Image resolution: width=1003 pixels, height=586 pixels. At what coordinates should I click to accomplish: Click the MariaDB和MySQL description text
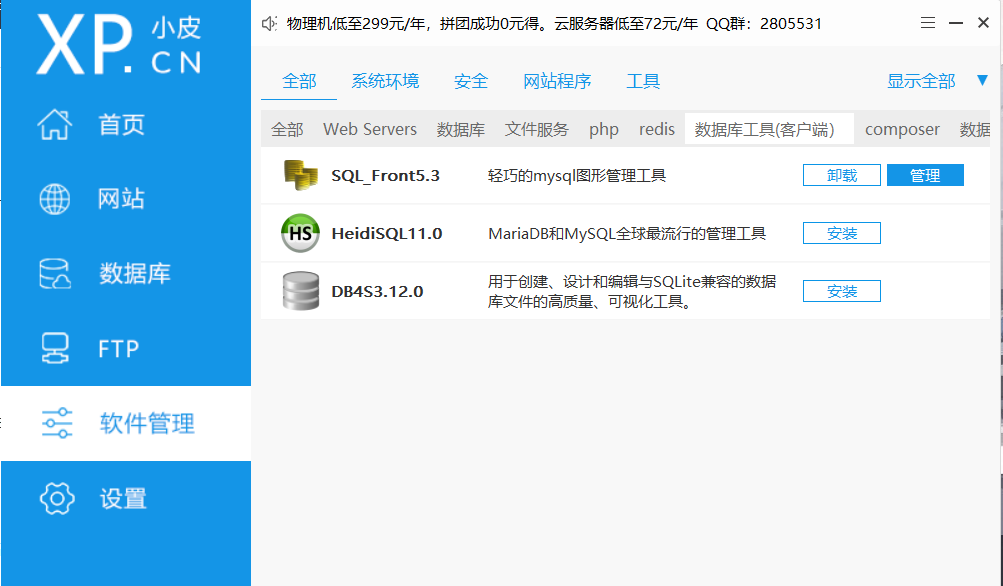pyautogui.click(x=627, y=234)
